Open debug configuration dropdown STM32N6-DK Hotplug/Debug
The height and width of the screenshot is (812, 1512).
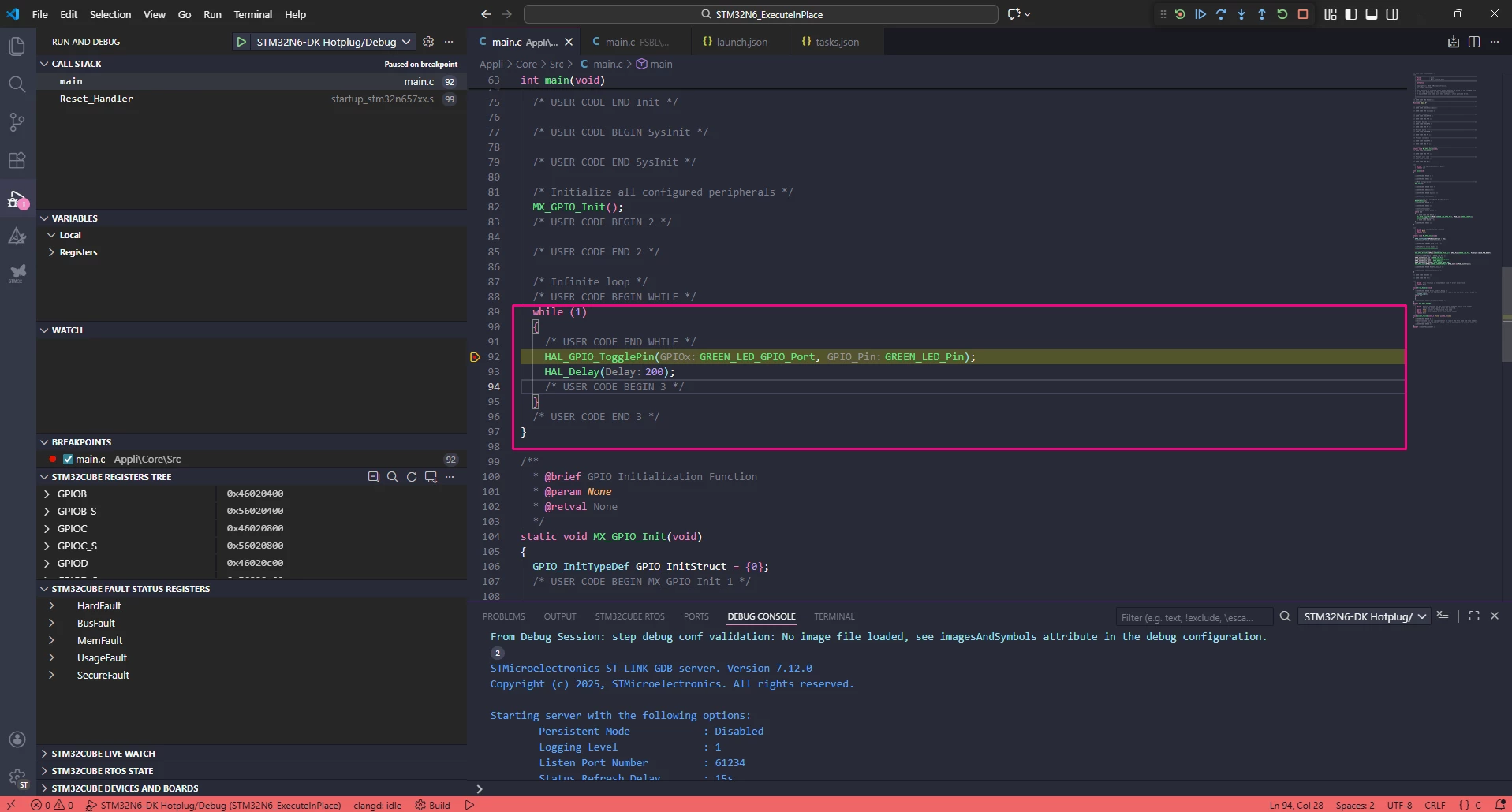(334, 42)
